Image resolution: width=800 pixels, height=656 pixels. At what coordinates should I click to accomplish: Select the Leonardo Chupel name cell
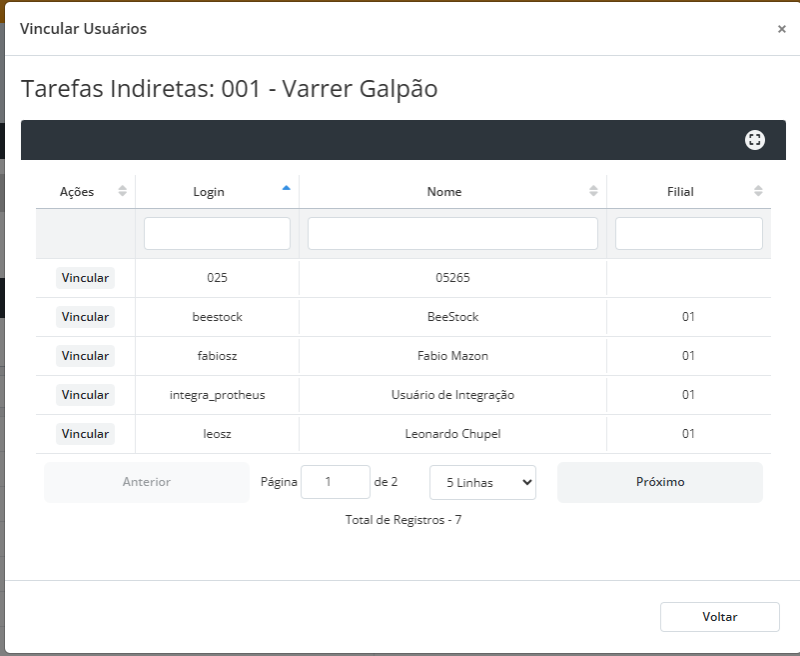coord(452,434)
